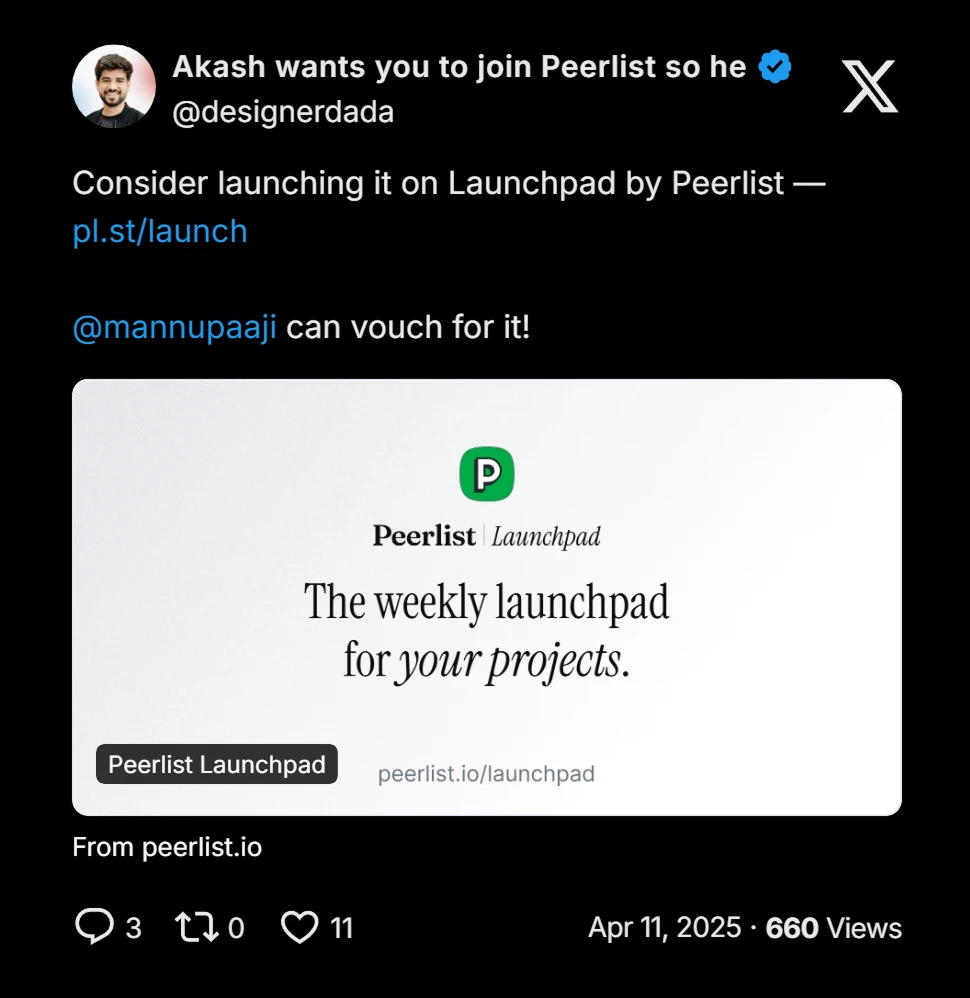Open the weekly launchpad headline preview card
The image size is (970, 998).
[486, 630]
